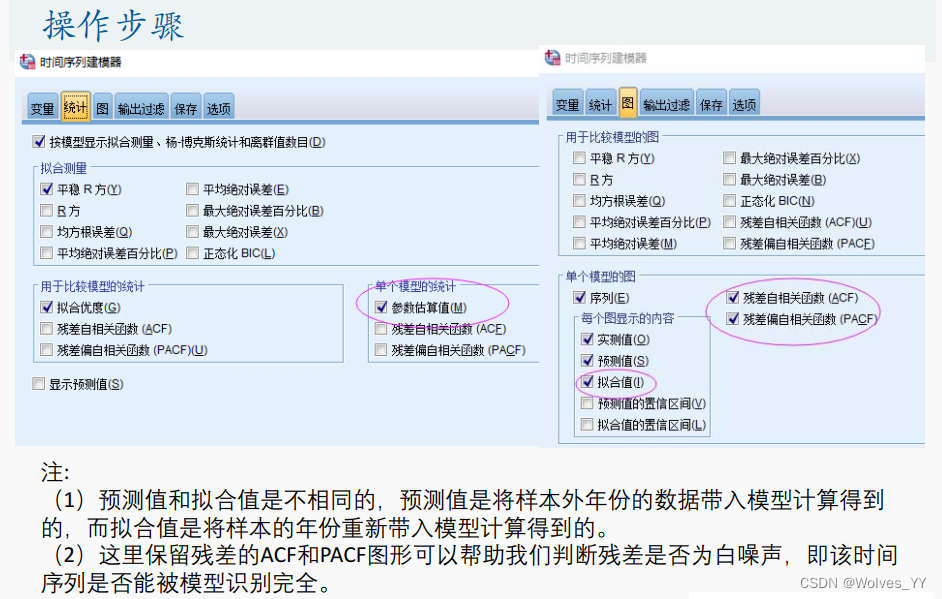Click the 操作步骤 slide heading
942x599 pixels.
[x=114, y=26]
